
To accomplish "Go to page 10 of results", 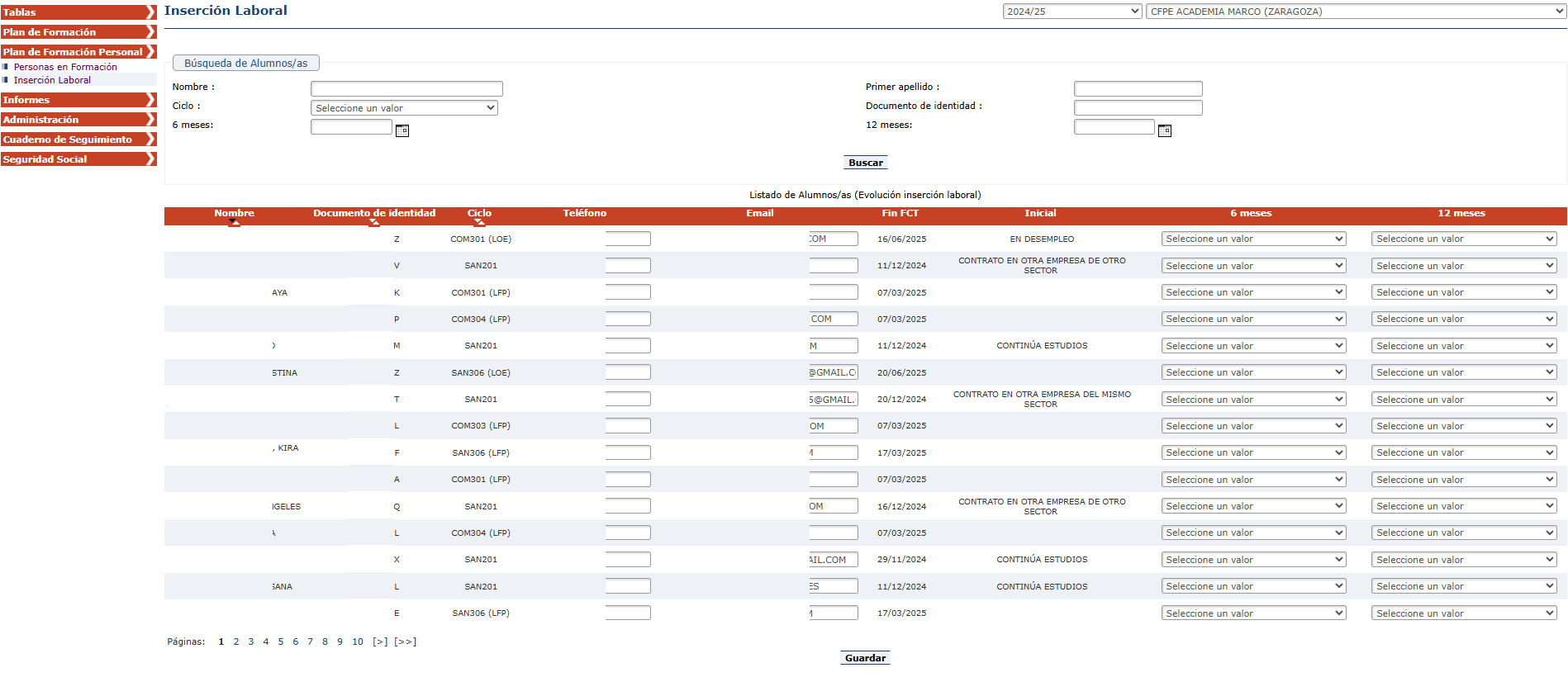I will pos(358,642).
